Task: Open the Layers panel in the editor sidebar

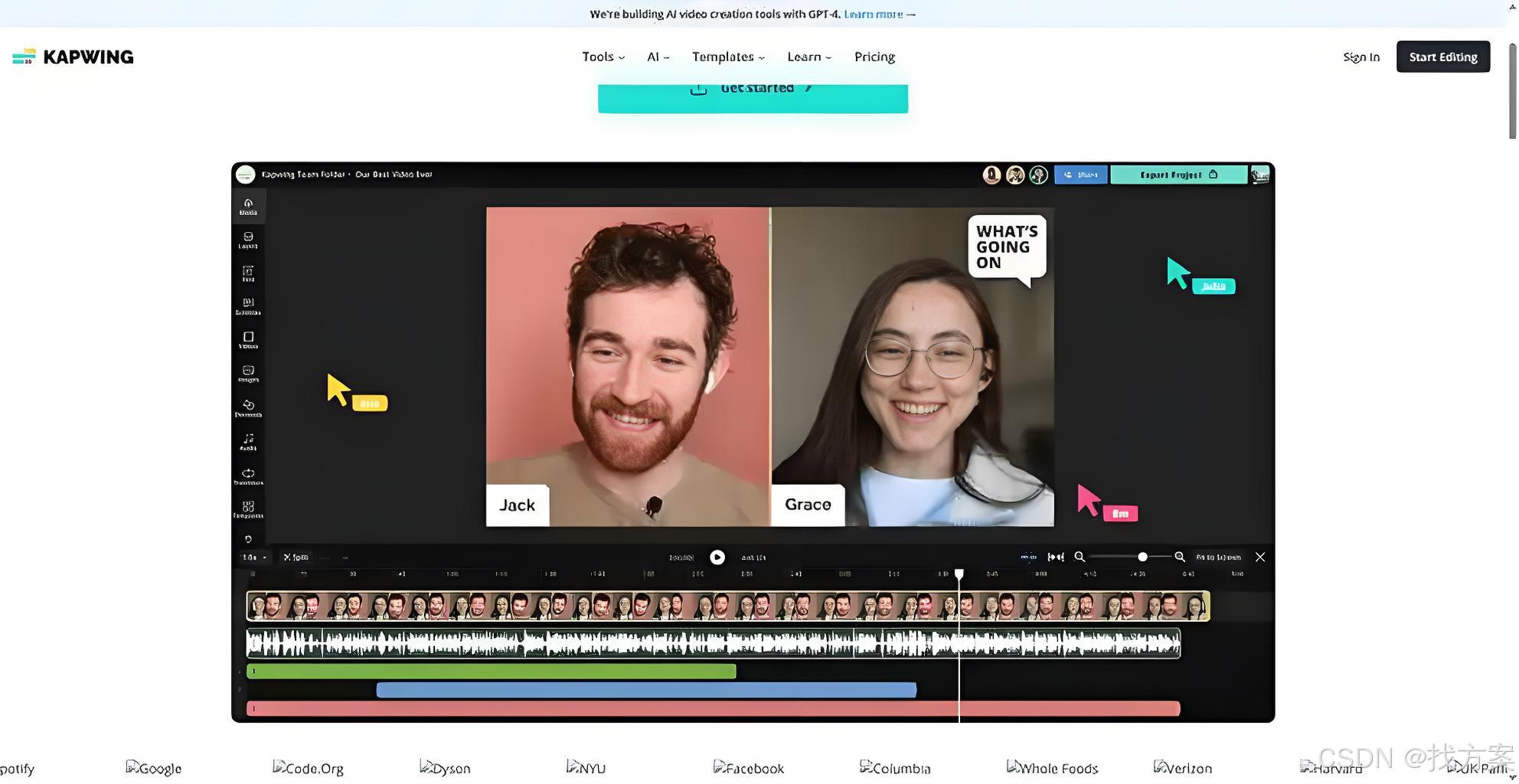Action: coord(248,240)
